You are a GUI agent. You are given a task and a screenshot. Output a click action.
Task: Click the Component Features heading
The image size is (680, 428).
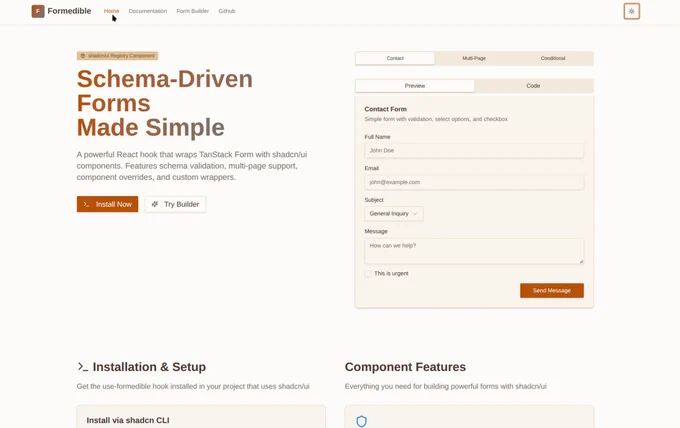click(405, 367)
